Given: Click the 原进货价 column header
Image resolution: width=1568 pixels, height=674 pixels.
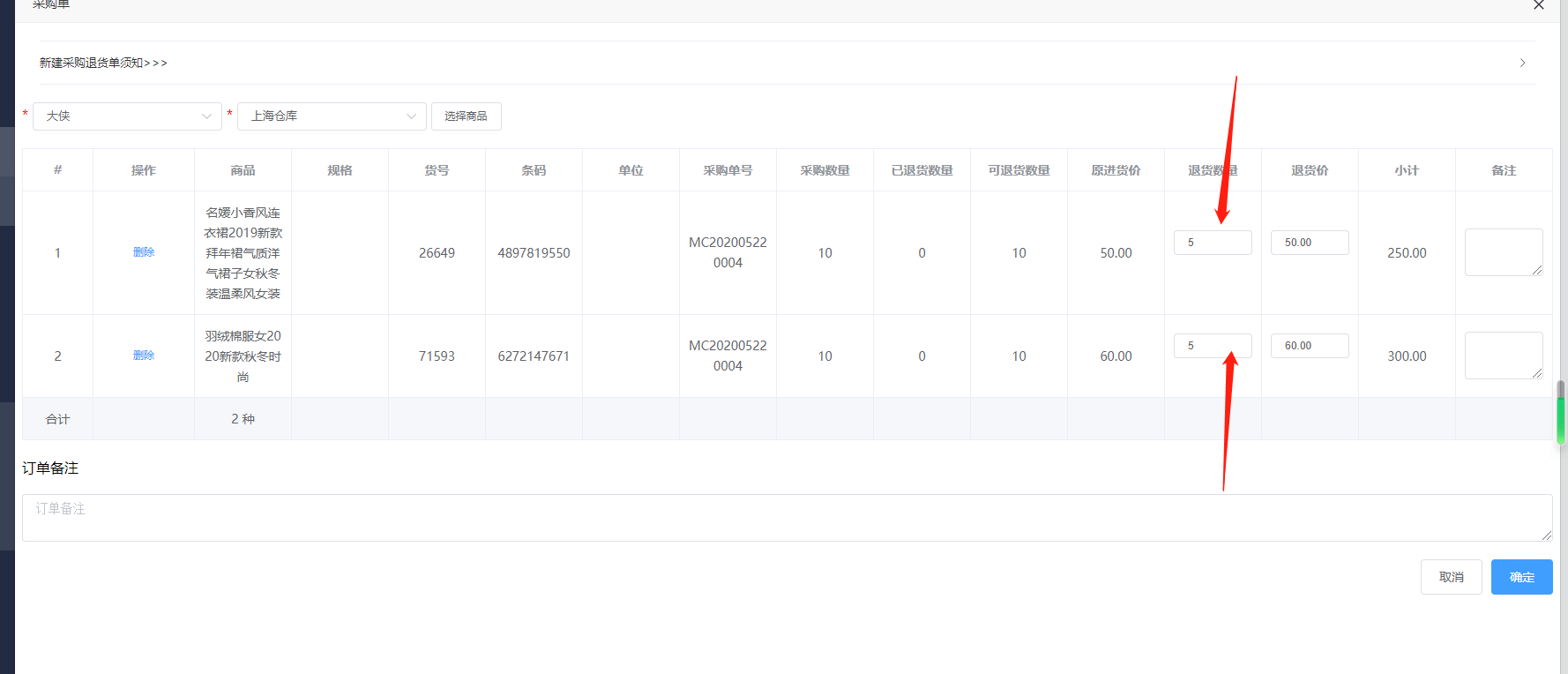Looking at the screenshot, I should [x=1116, y=170].
